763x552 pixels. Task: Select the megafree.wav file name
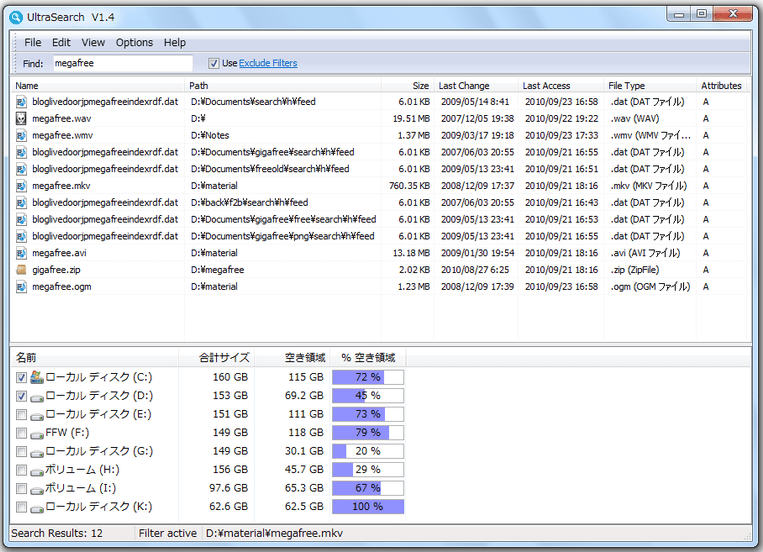click(62, 118)
